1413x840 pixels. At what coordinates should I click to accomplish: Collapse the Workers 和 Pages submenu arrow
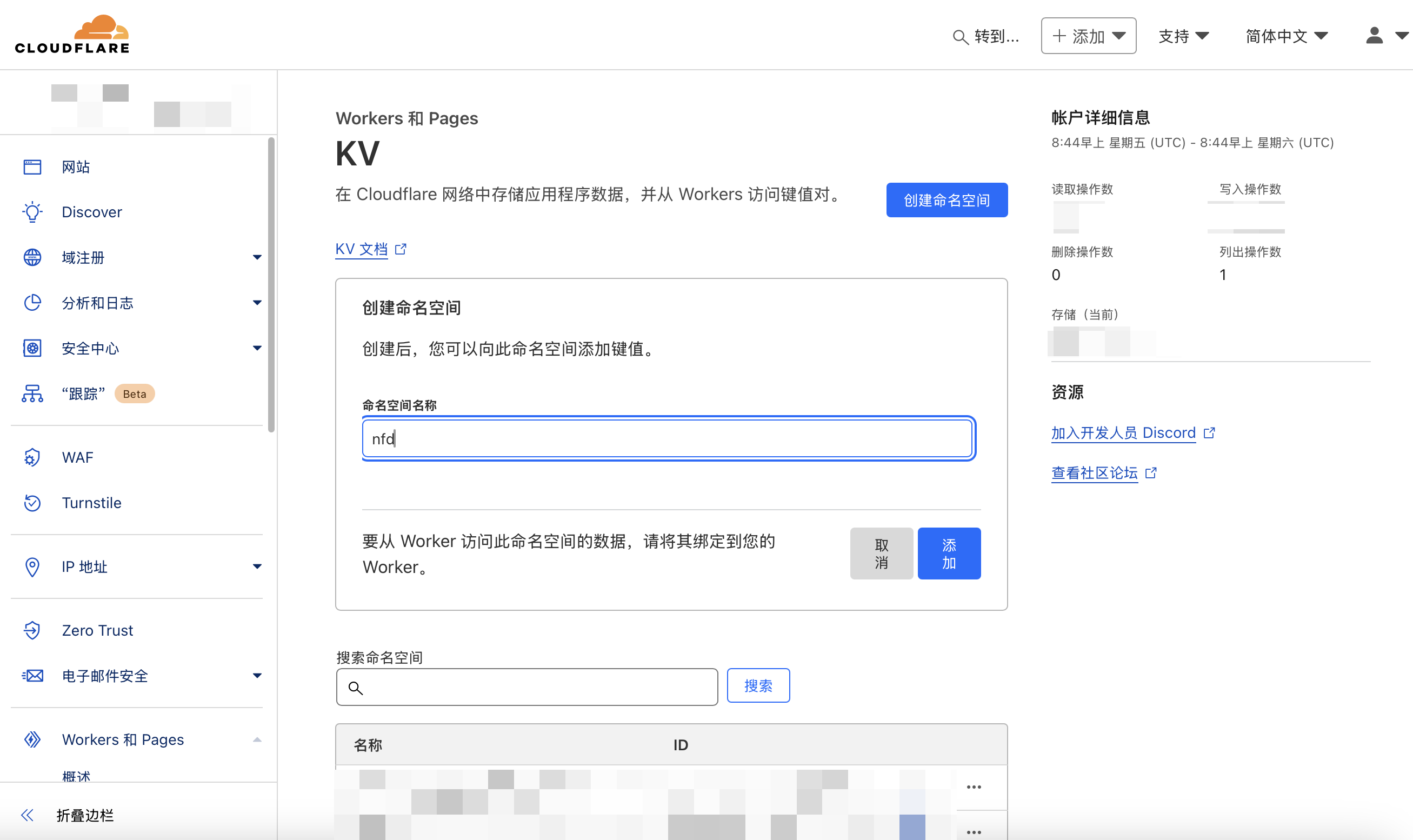tap(257, 739)
